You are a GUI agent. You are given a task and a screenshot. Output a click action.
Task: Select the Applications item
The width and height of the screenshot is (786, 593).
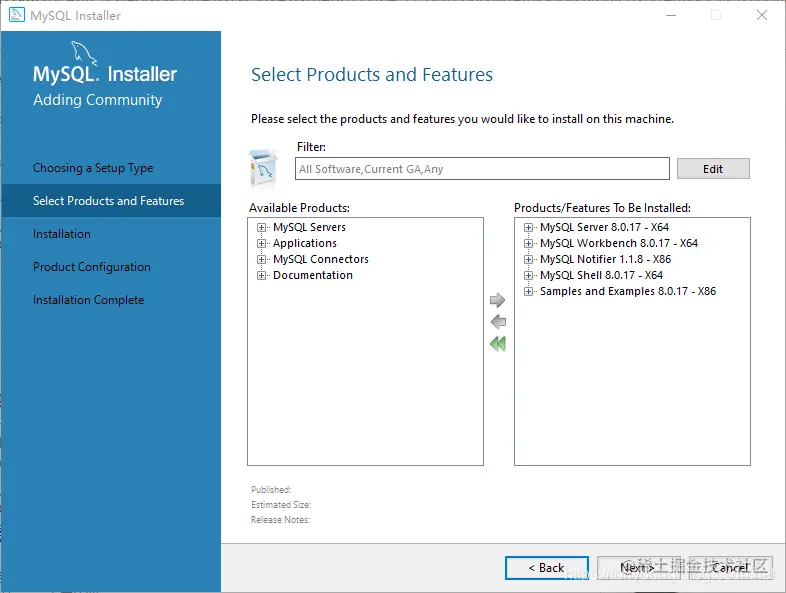point(305,243)
